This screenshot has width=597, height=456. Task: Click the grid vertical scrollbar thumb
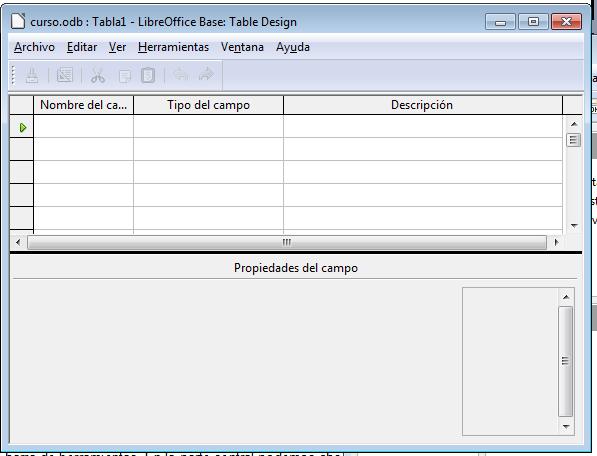(573, 140)
